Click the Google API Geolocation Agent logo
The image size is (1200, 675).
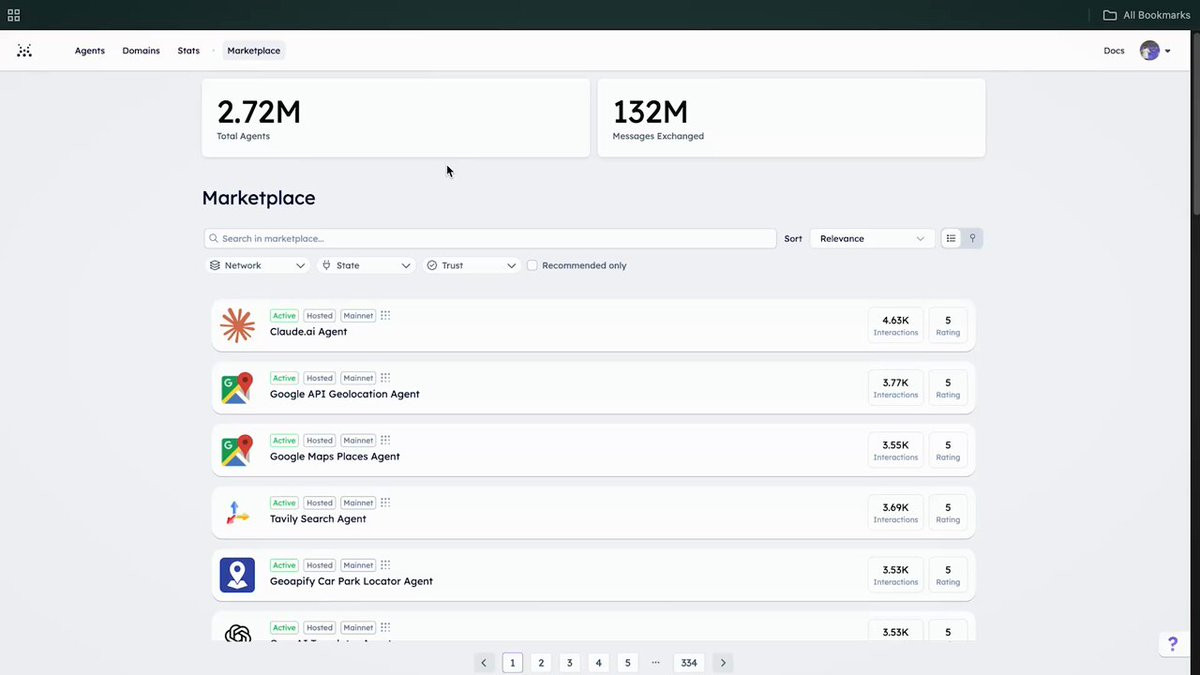click(238, 388)
